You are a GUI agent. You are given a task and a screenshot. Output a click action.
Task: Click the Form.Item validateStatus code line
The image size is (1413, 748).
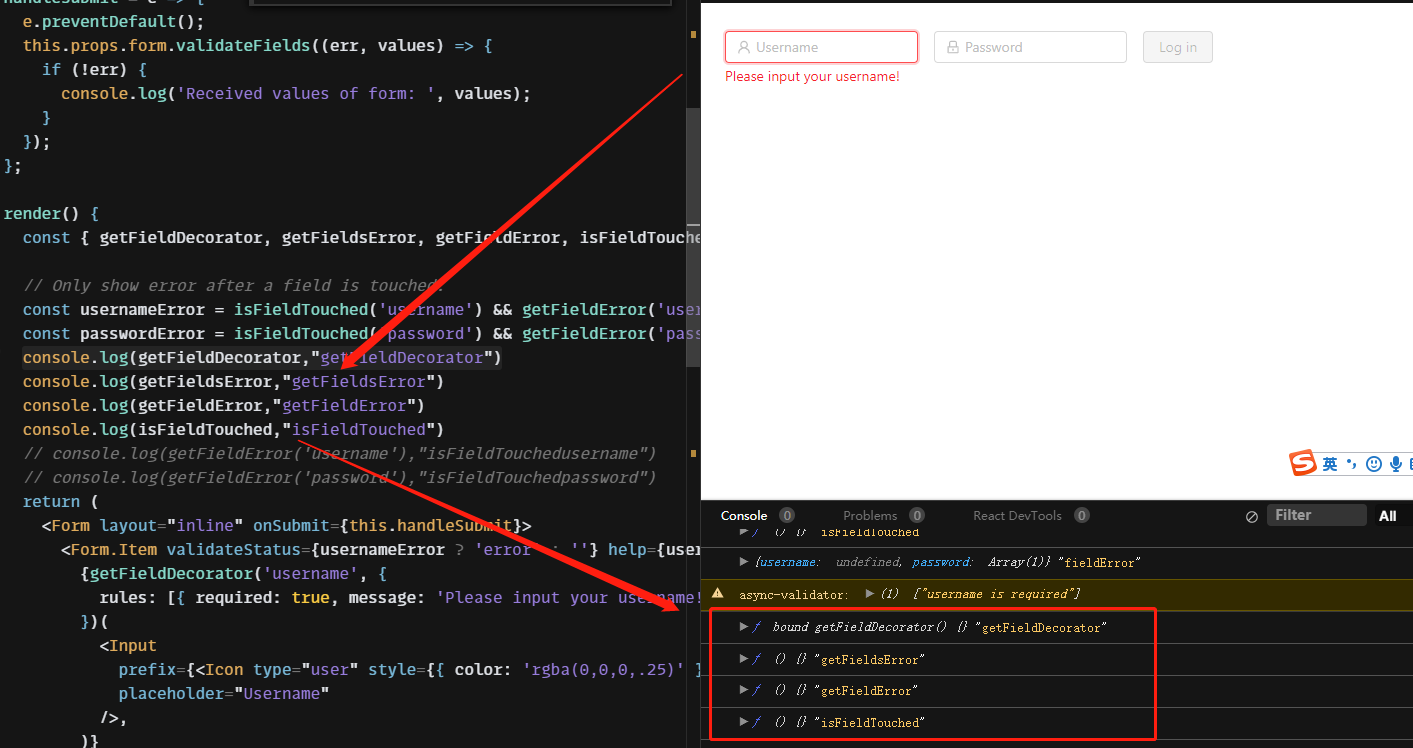380,549
